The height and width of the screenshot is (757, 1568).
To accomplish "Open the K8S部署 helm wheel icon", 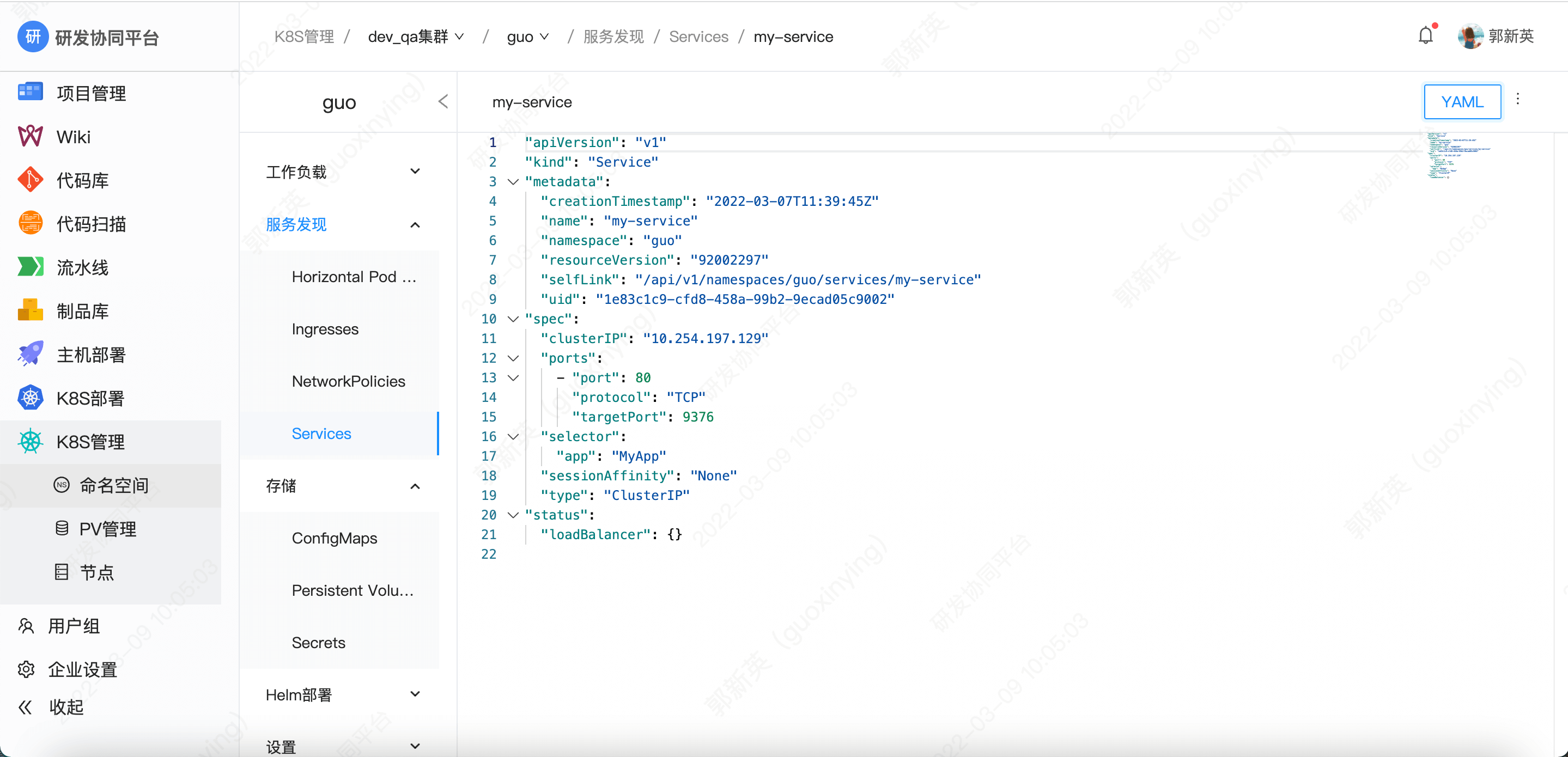I will click(30, 398).
